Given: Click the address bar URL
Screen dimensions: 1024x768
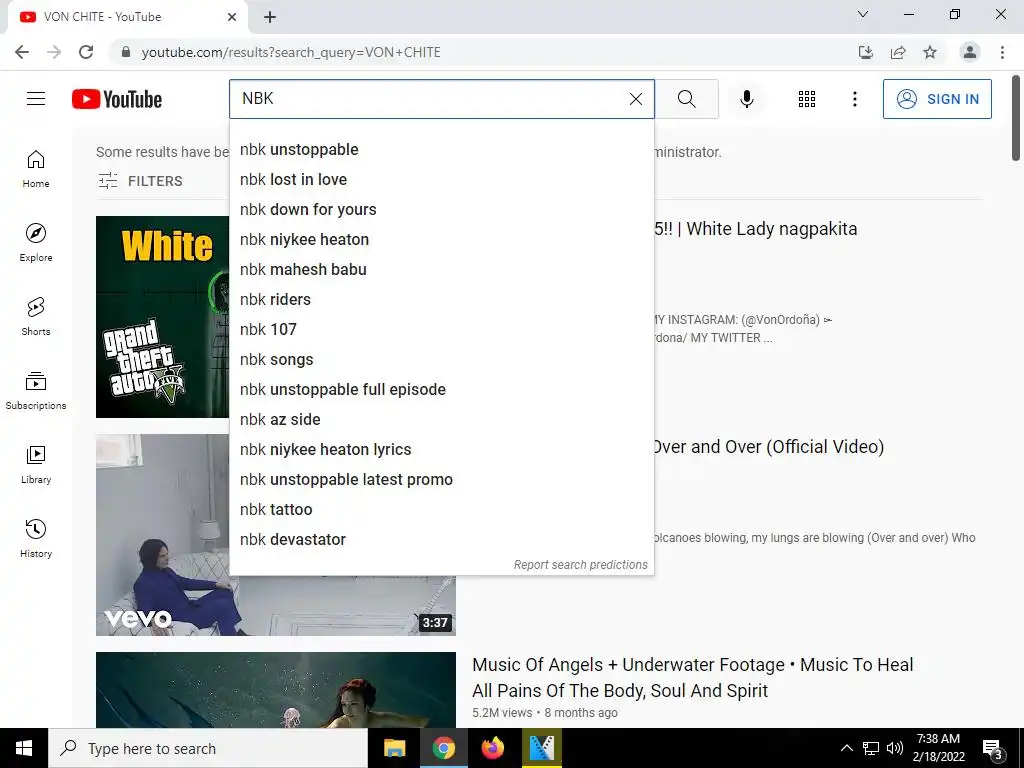Looking at the screenshot, I should (x=291, y=52).
